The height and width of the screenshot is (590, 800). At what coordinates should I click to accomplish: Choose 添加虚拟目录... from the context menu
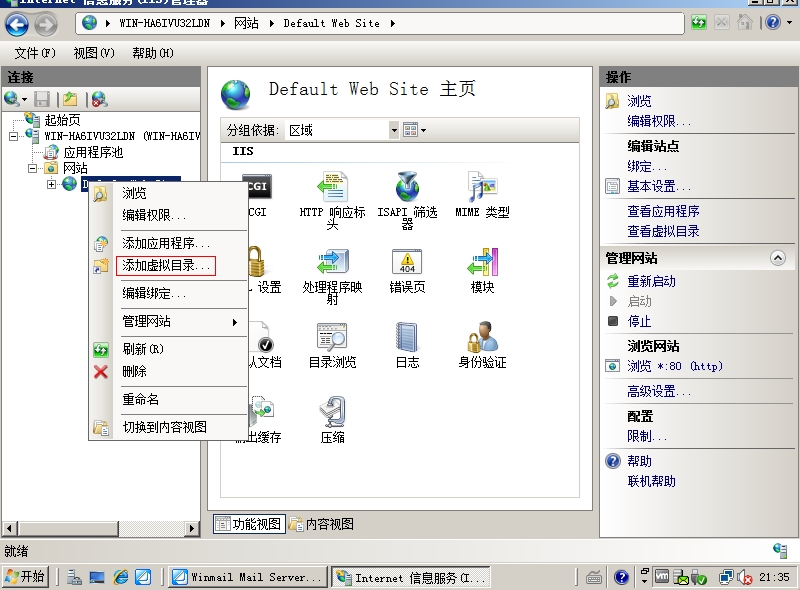pos(166,265)
